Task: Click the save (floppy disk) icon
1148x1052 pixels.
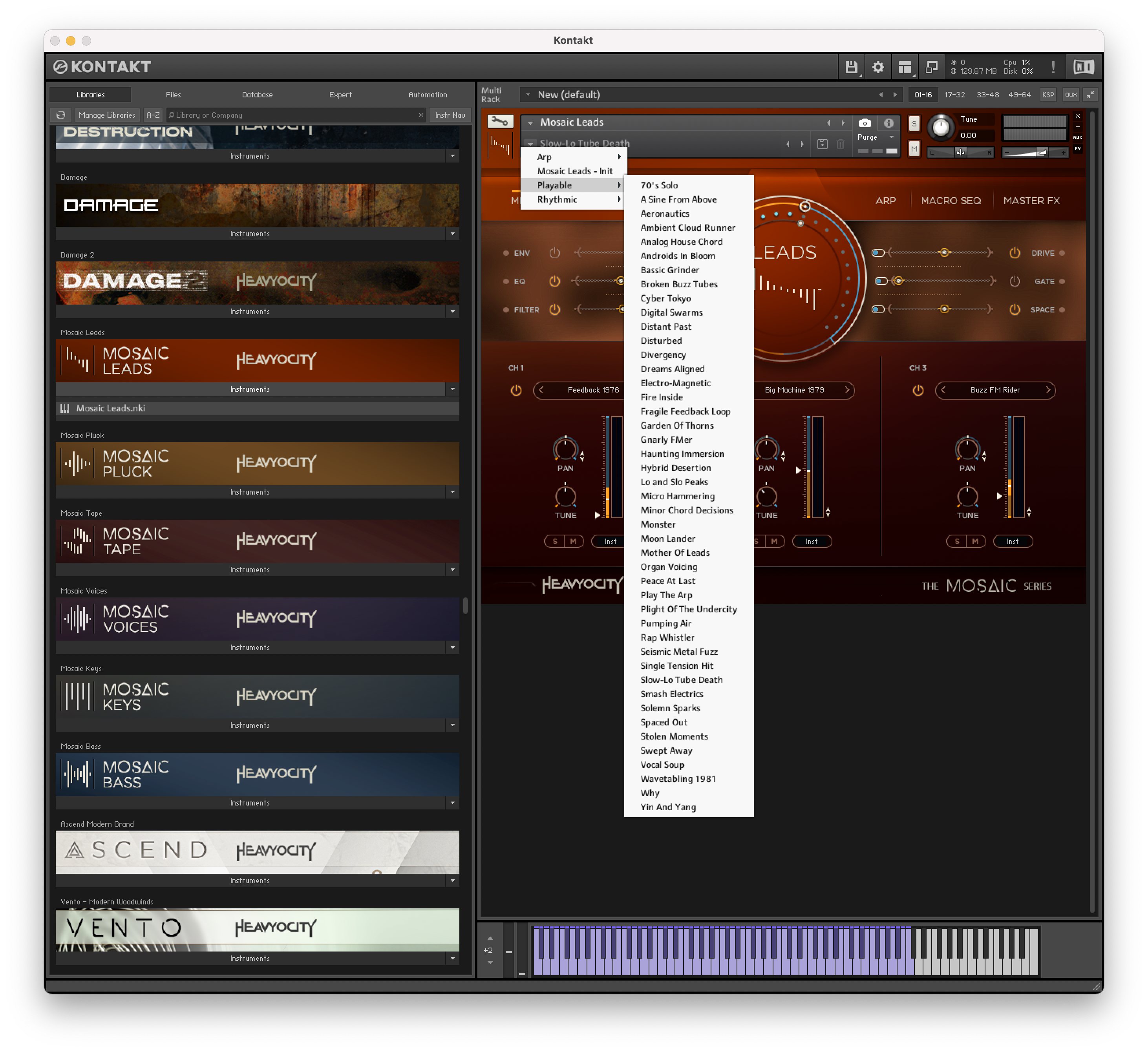Action: click(851, 67)
